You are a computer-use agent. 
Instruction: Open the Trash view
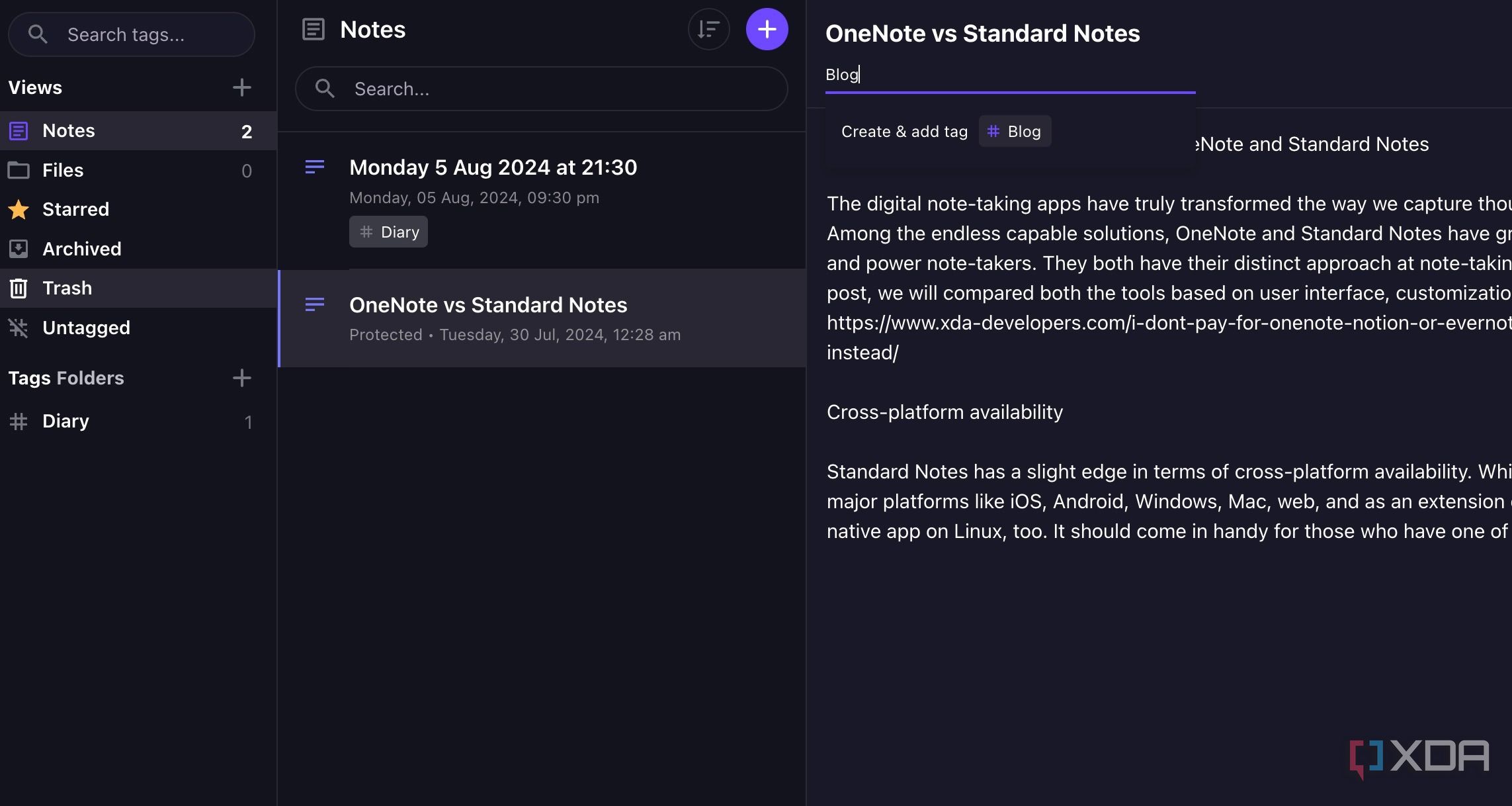point(67,288)
